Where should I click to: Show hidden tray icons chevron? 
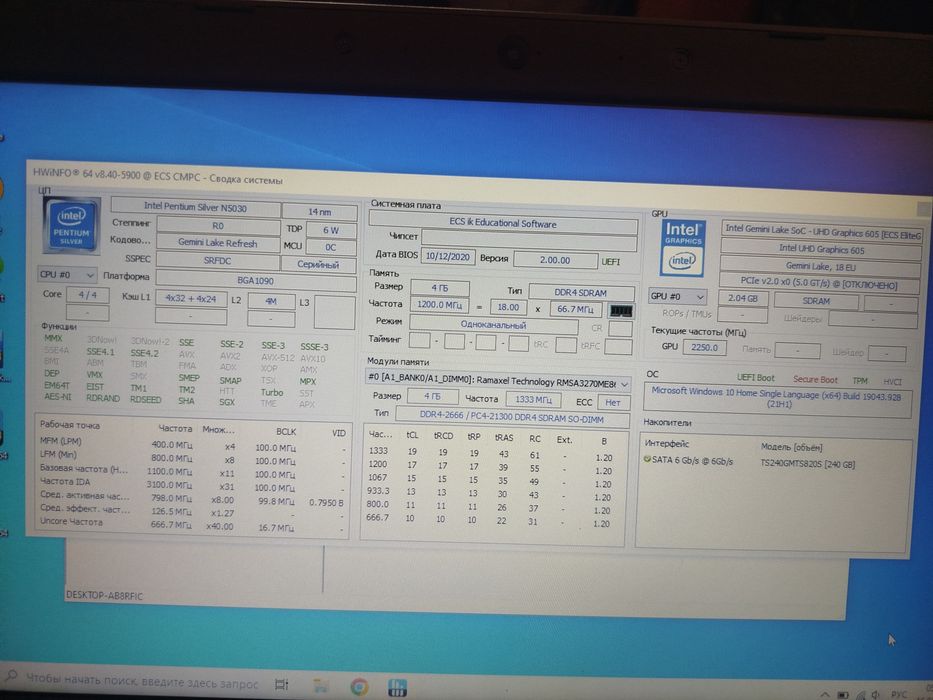click(825, 694)
